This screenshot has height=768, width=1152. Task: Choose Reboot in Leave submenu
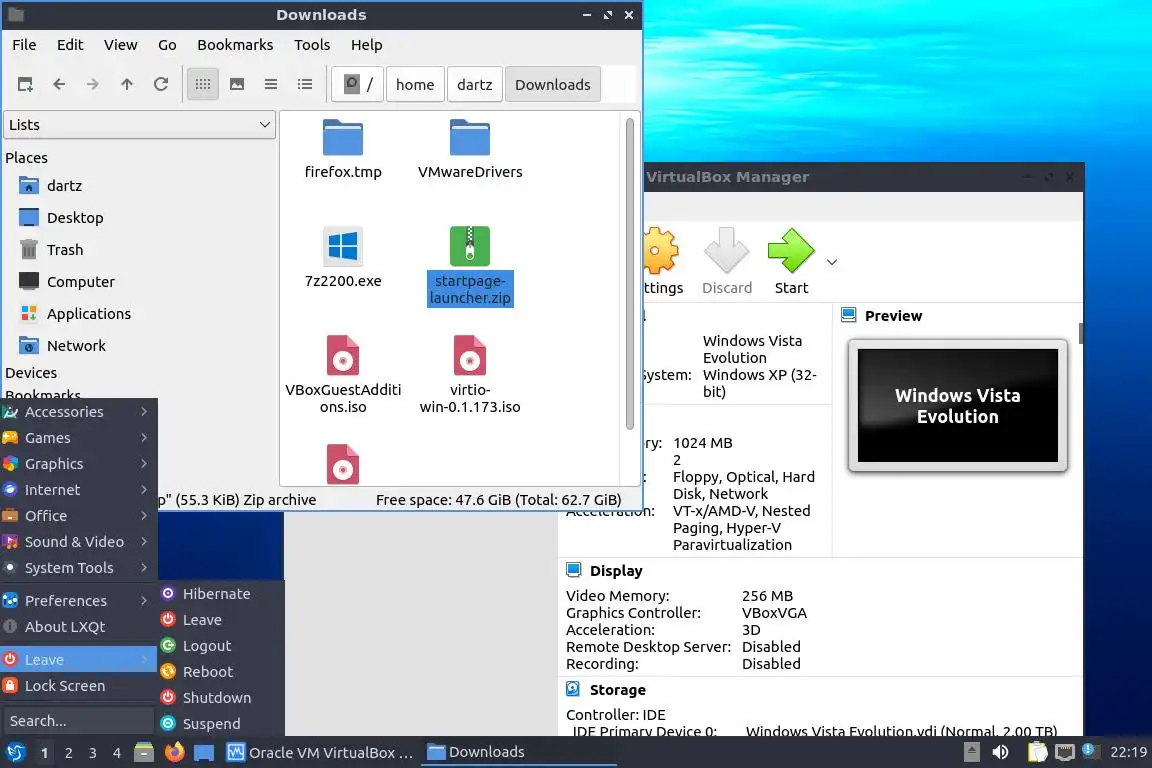pos(221,672)
